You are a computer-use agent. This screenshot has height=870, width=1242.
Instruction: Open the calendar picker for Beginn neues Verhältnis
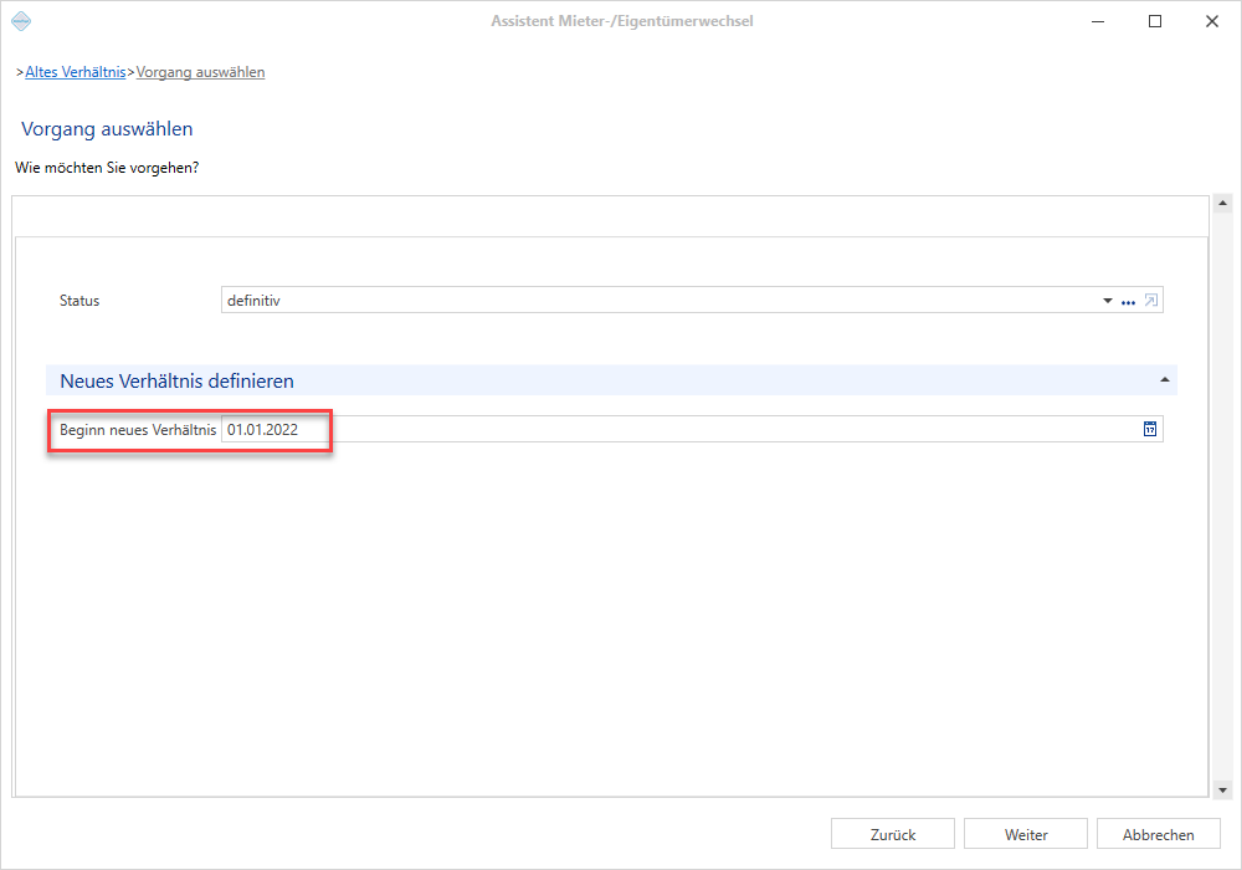point(1150,429)
